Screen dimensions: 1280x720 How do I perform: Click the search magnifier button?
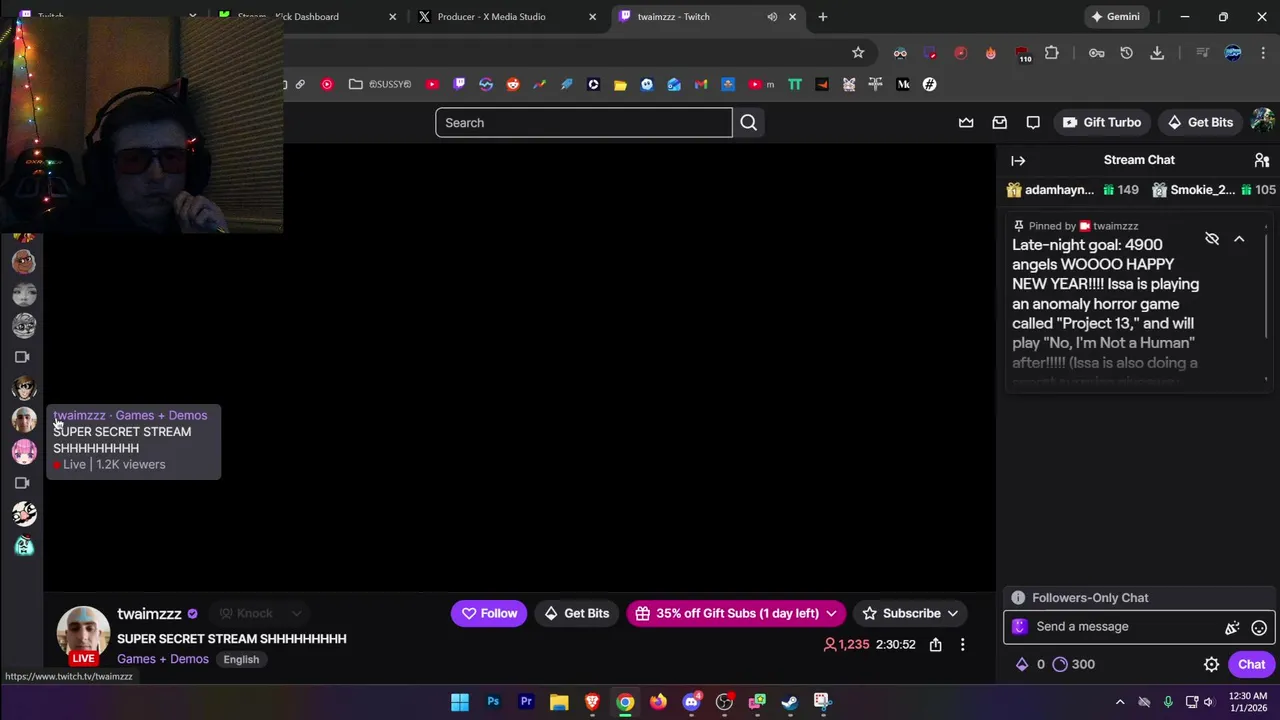749,123
